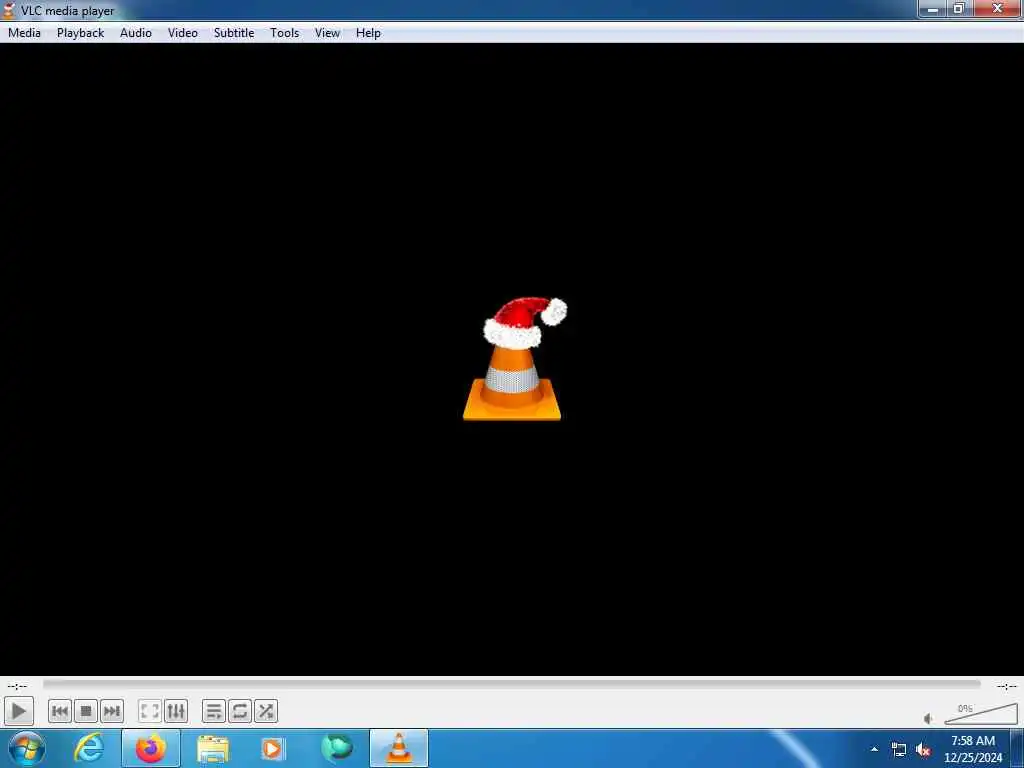Viewport: 1024px width, 768px height.
Task: Stop playback with the Stop button
Action: 86,711
